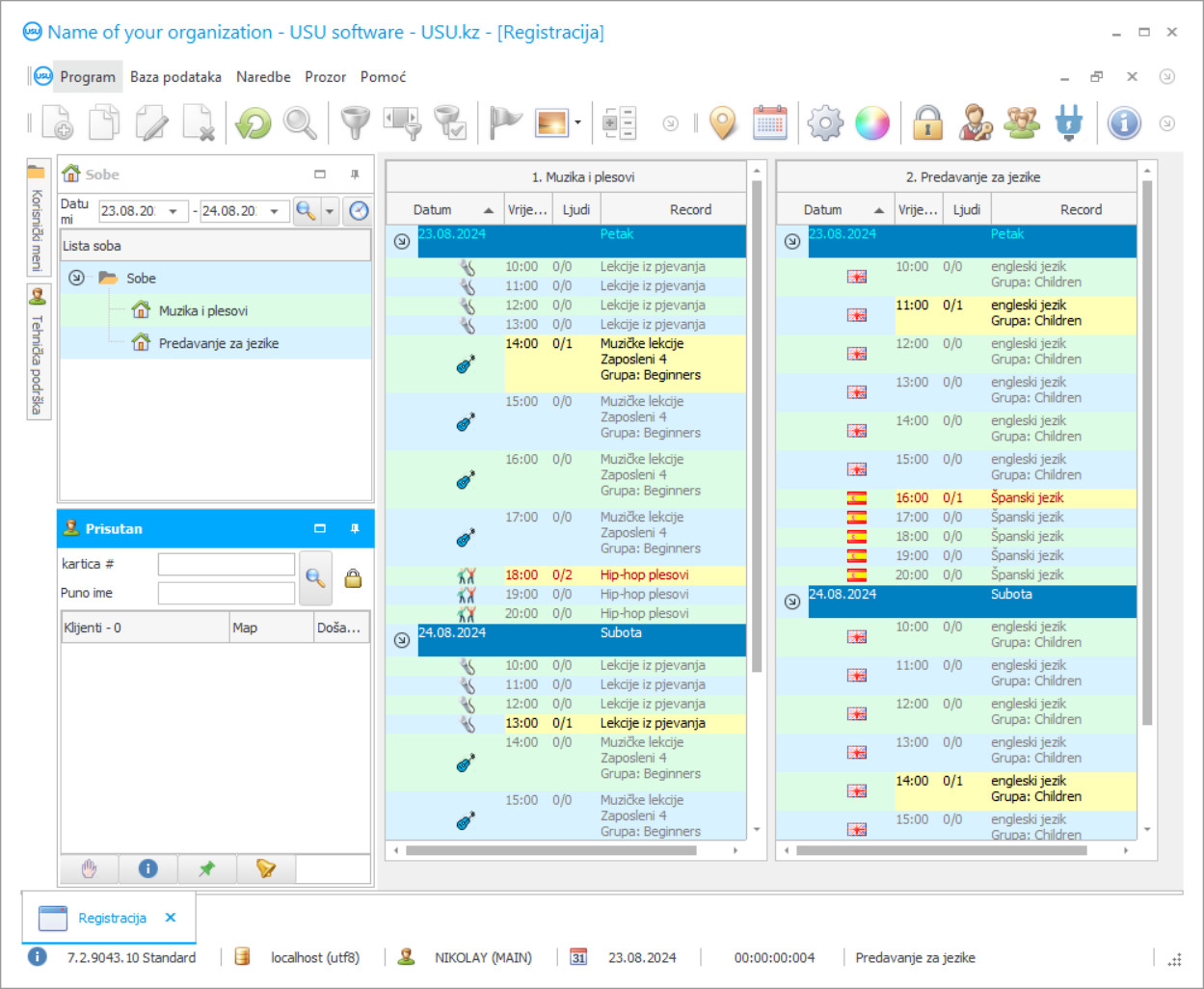Screen dimensions: 1204x989
Task: Select the 16:00 Španski jezik row
Action: (956, 498)
